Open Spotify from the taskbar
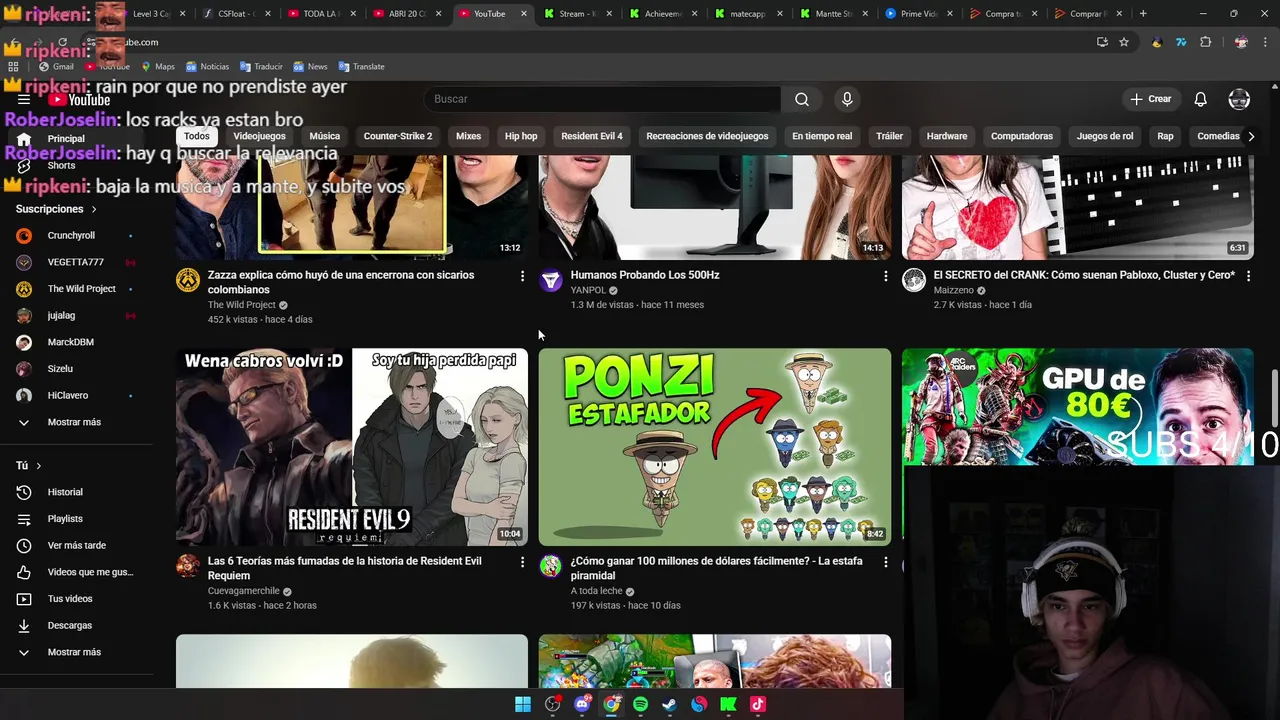 pyautogui.click(x=640, y=704)
